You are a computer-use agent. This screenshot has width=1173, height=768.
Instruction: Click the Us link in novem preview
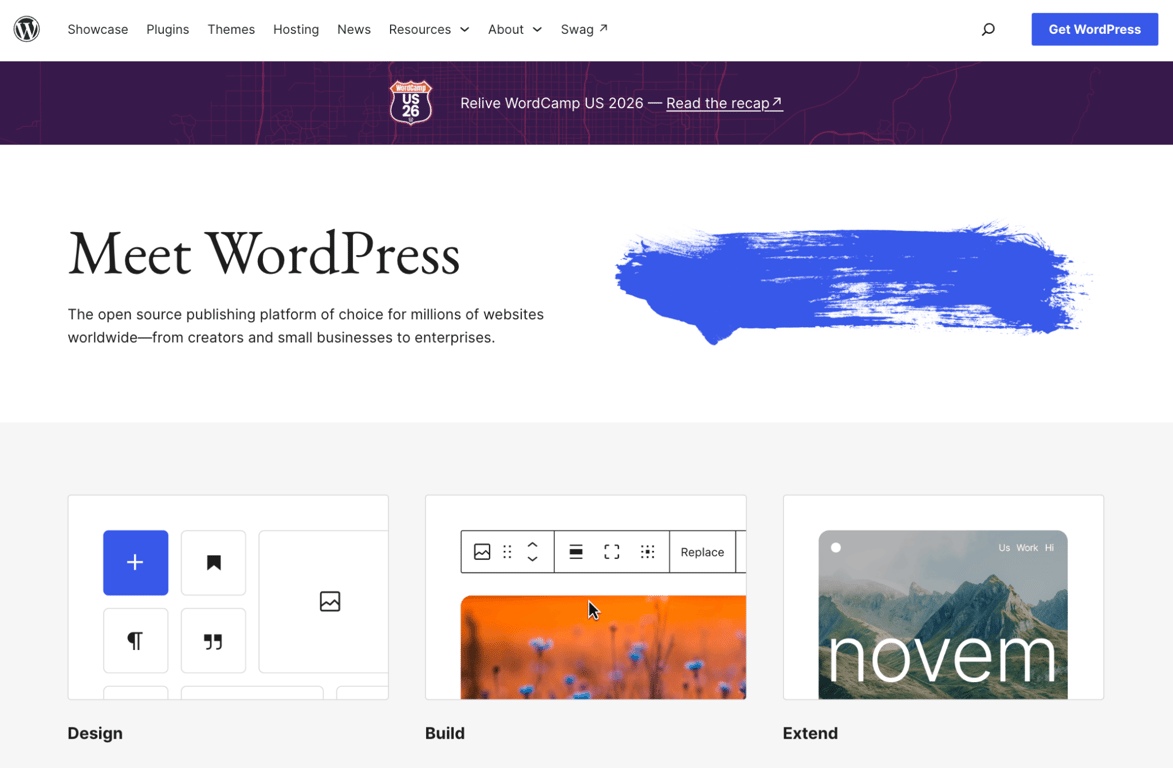click(x=1004, y=547)
